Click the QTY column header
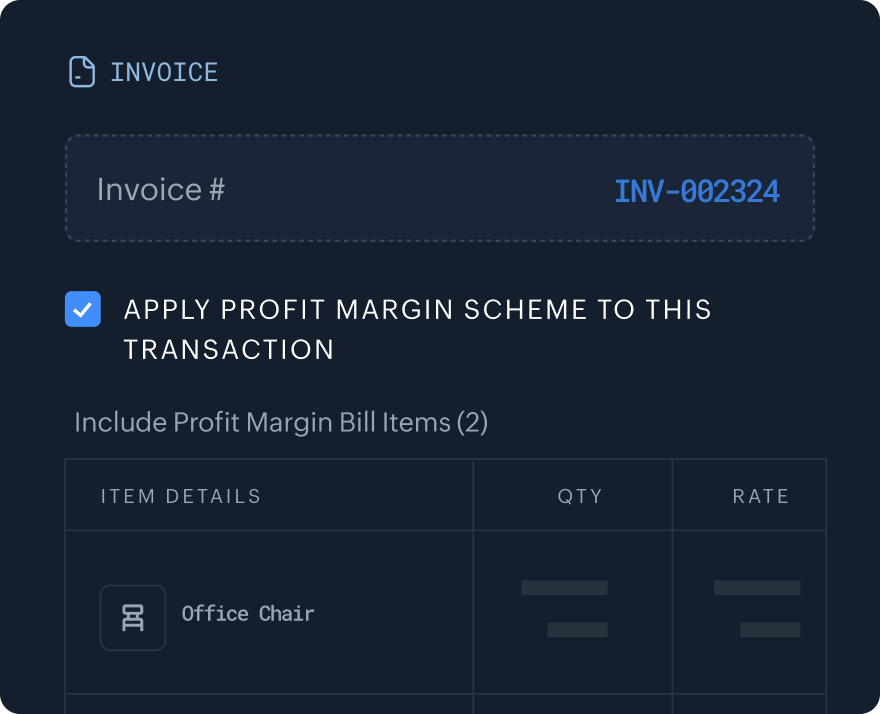This screenshot has width=880, height=714. [580, 496]
